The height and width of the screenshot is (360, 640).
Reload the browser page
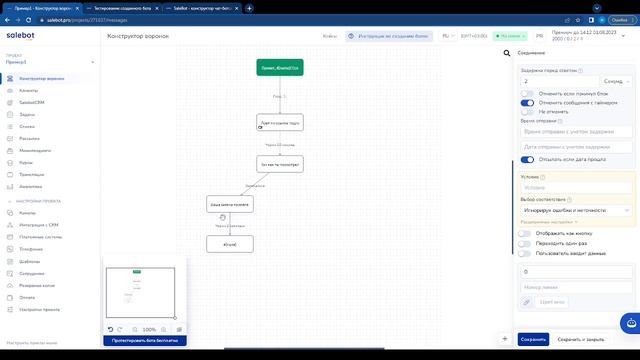(28, 20)
